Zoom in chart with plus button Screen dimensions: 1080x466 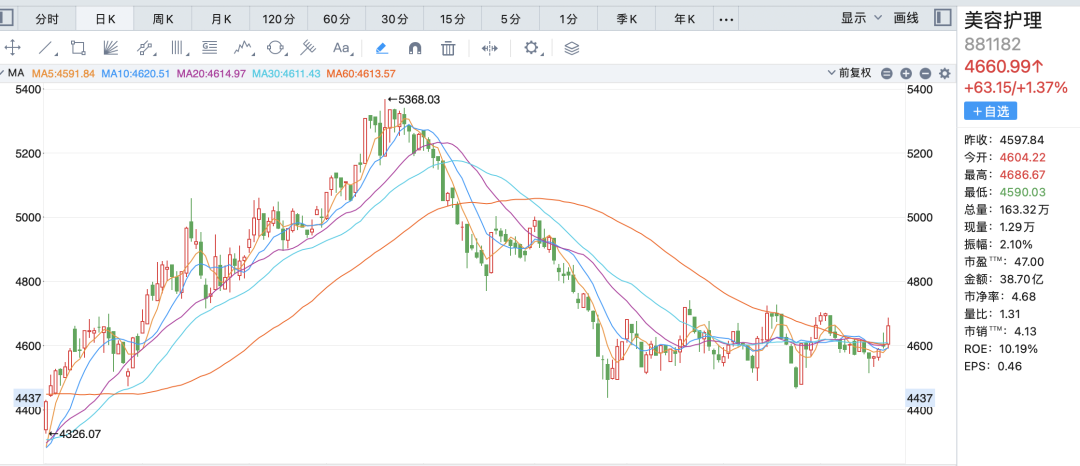tap(906, 73)
